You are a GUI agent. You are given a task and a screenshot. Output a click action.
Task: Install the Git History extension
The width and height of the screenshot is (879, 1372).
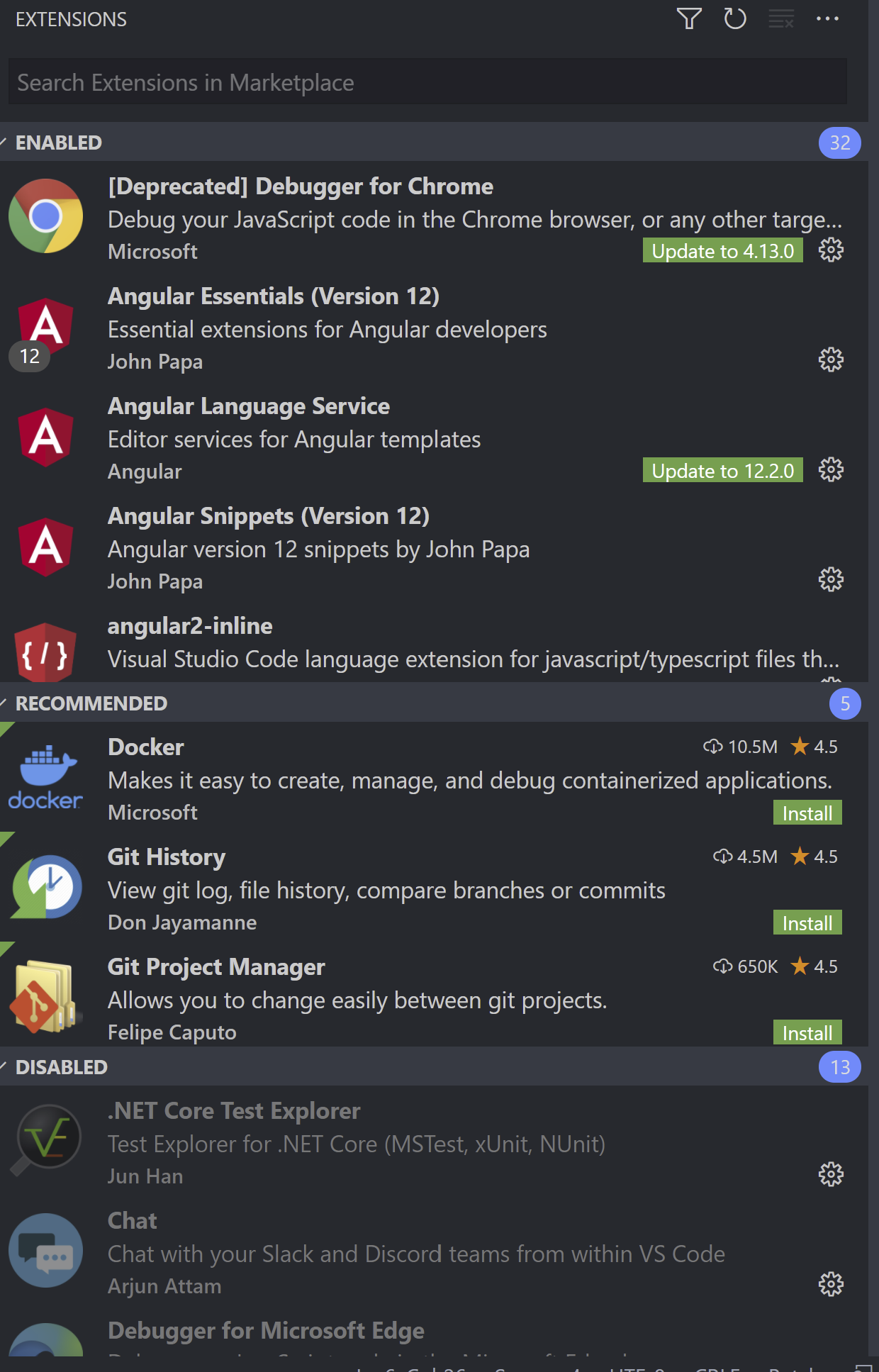(x=807, y=923)
